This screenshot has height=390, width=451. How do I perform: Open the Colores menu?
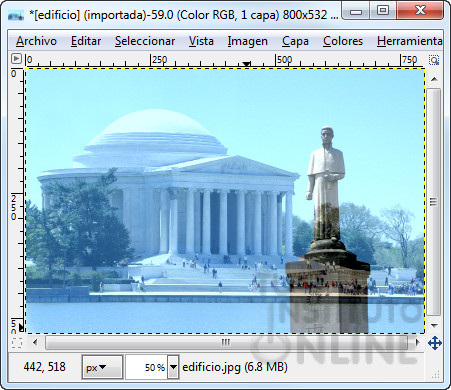pos(343,41)
